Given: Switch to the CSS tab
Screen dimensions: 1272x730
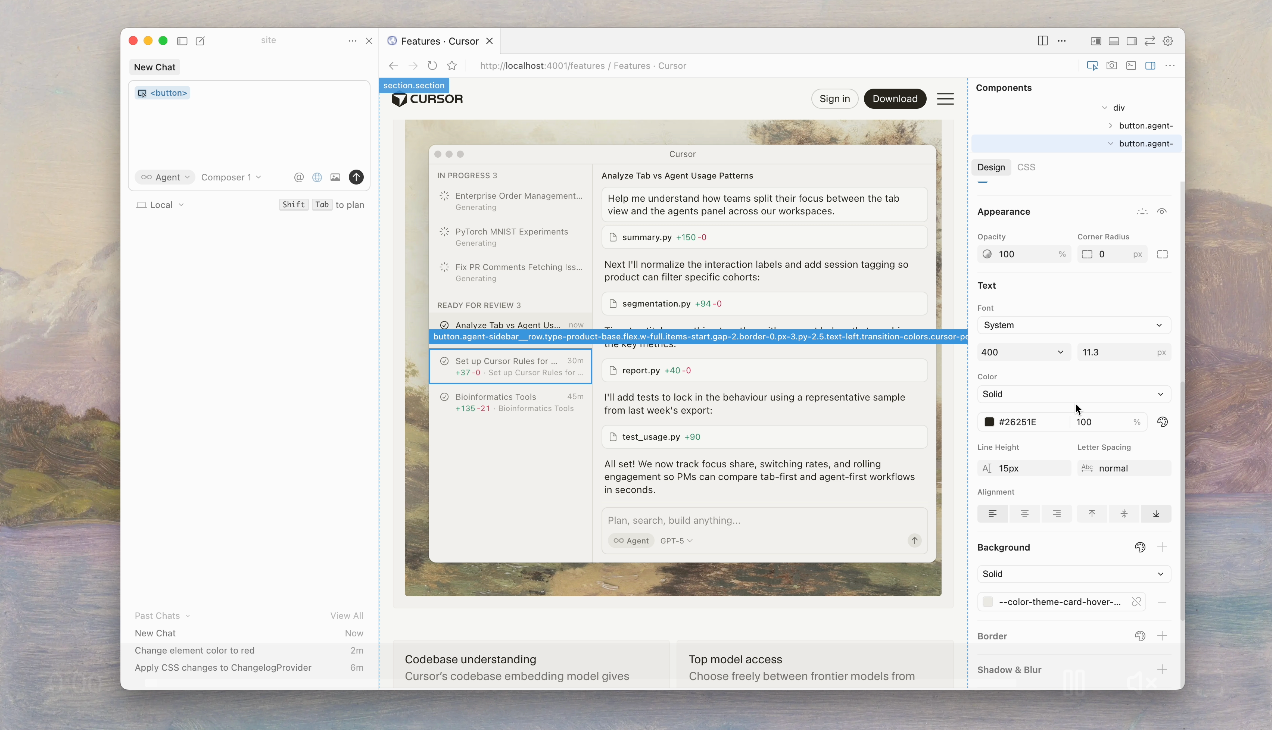Looking at the screenshot, I should click(x=1026, y=167).
